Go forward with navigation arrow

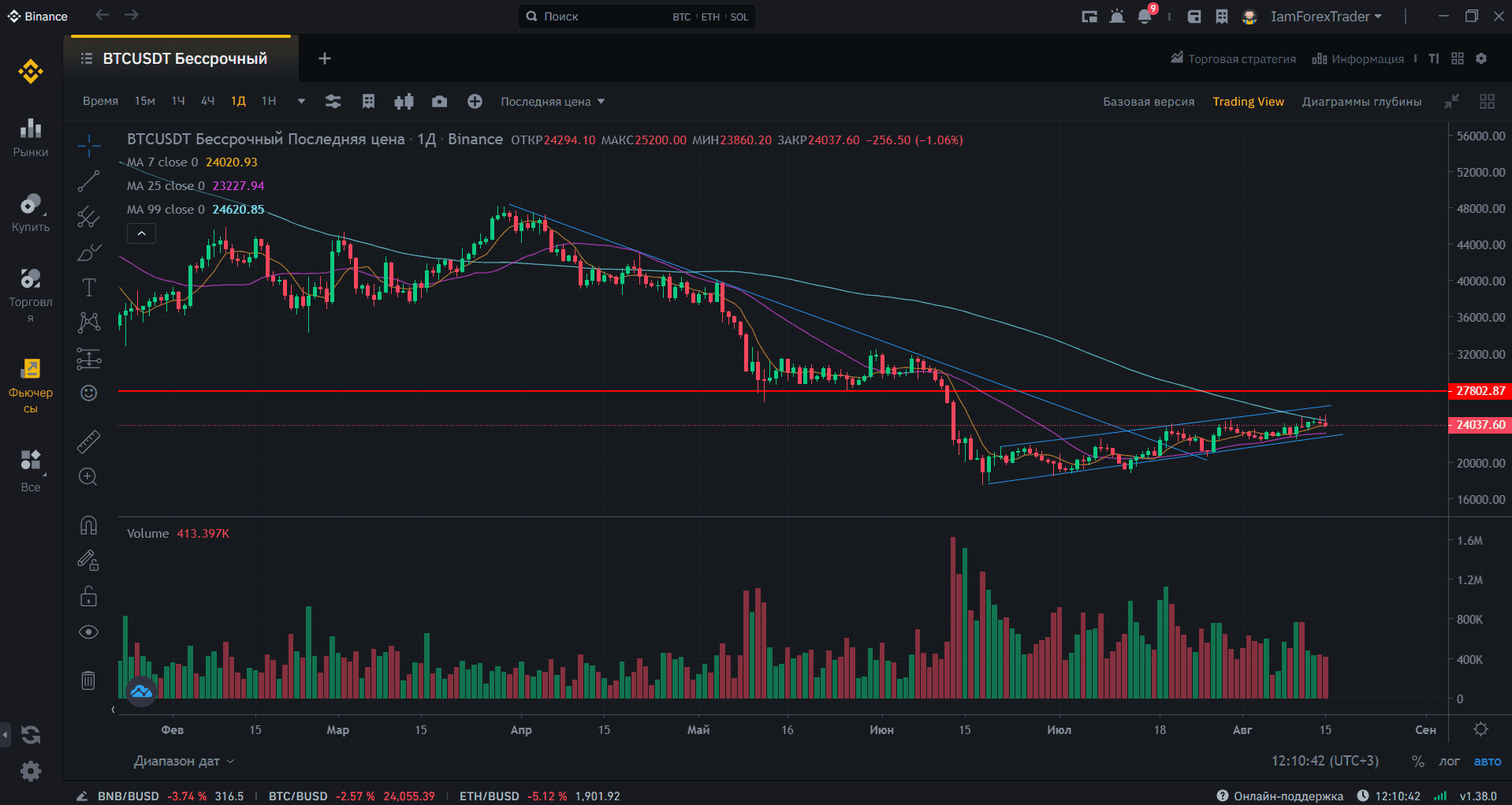point(132,15)
